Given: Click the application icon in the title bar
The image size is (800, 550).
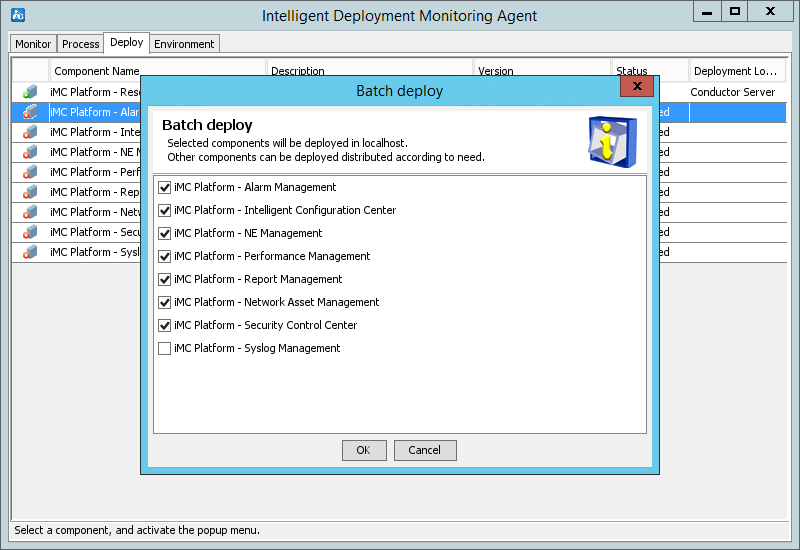Looking at the screenshot, I should tap(18, 15).
